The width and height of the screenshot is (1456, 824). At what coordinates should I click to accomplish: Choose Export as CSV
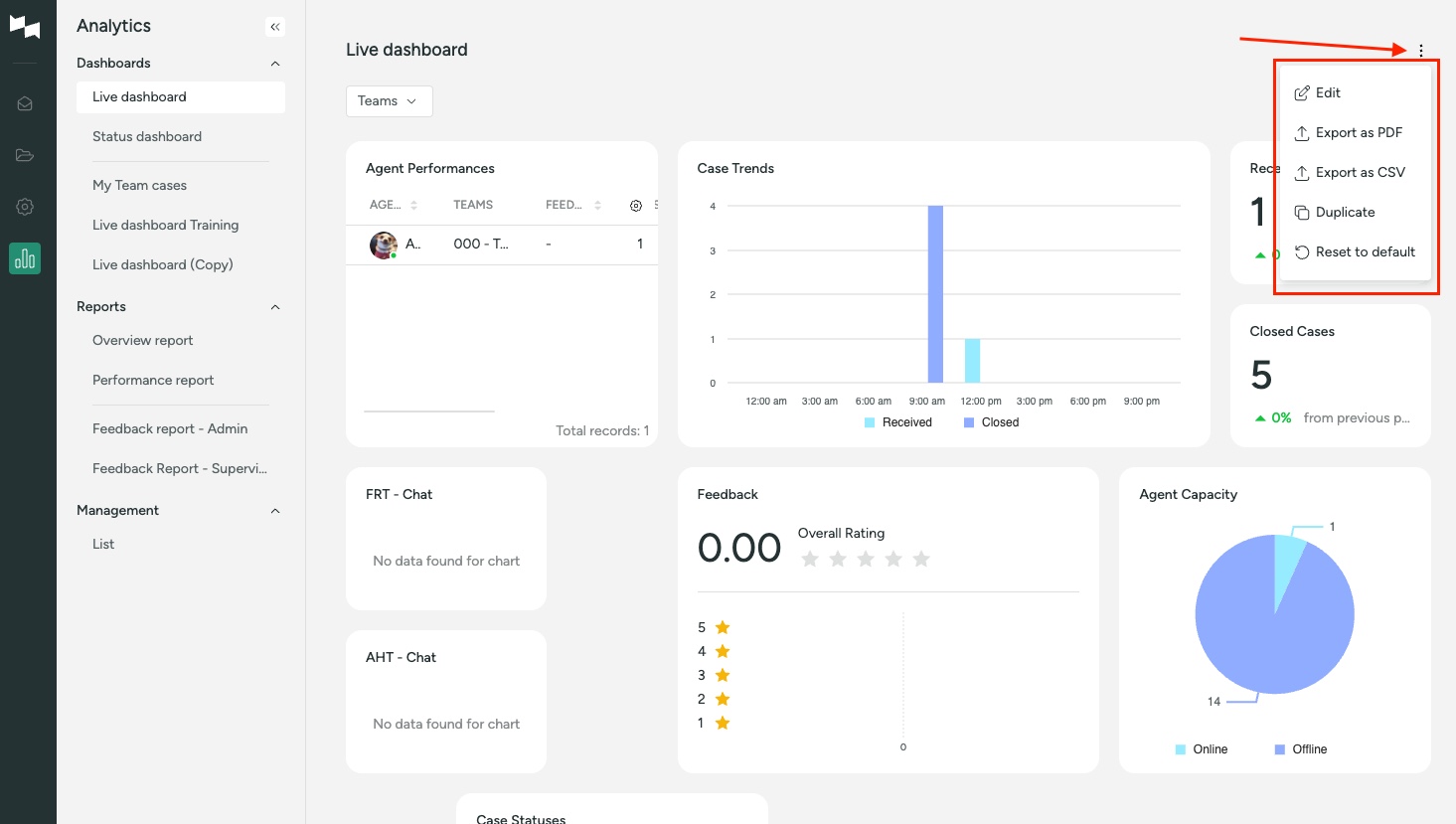[1356, 173]
